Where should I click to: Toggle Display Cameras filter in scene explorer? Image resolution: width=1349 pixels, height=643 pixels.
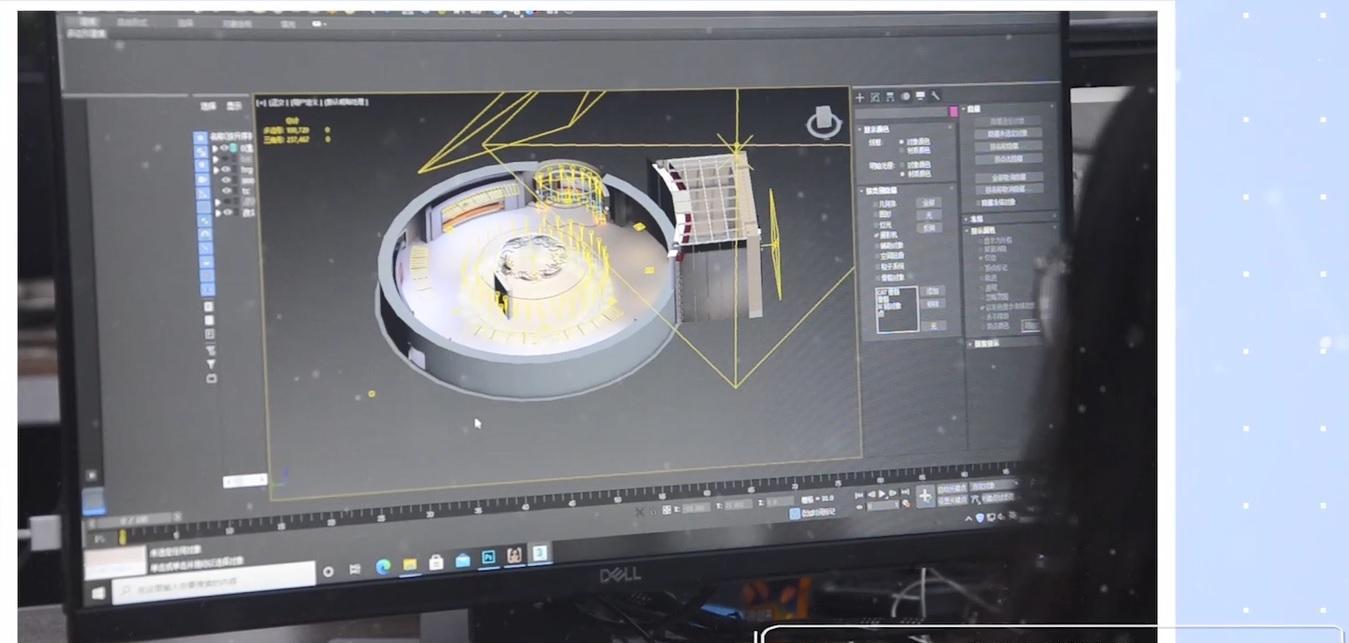point(201,178)
